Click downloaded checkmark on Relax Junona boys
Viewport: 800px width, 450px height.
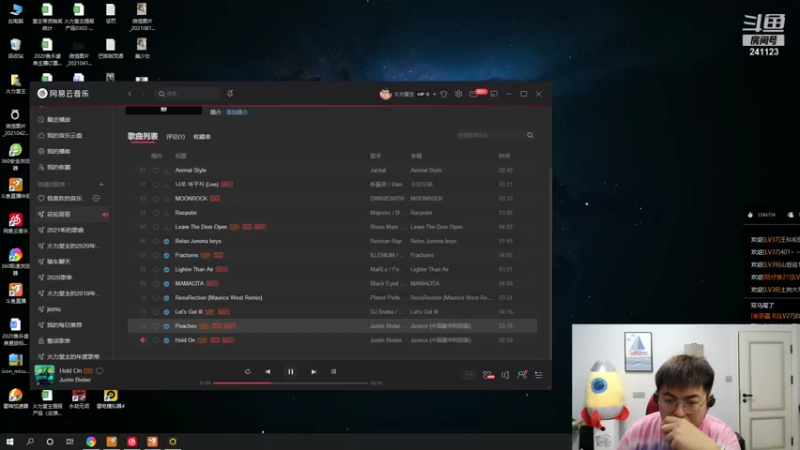click(x=166, y=241)
